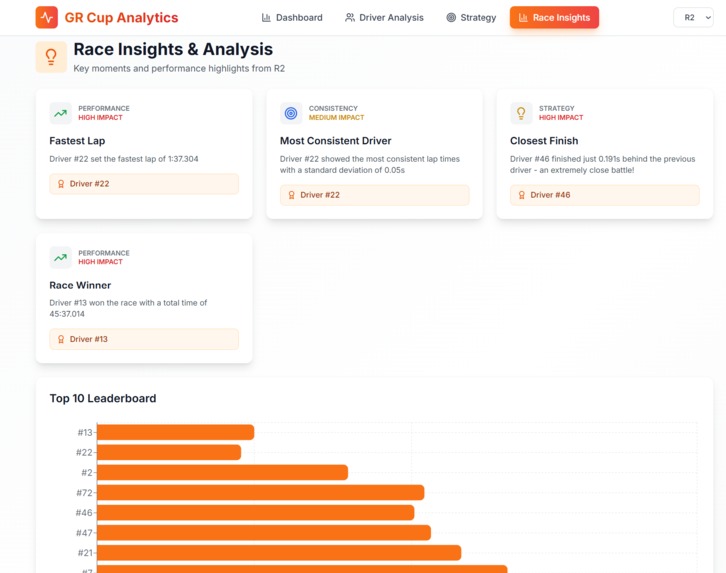The width and height of the screenshot is (726, 573).
Task: Click the green trend icon on Race Winner card
Action: (61, 257)
